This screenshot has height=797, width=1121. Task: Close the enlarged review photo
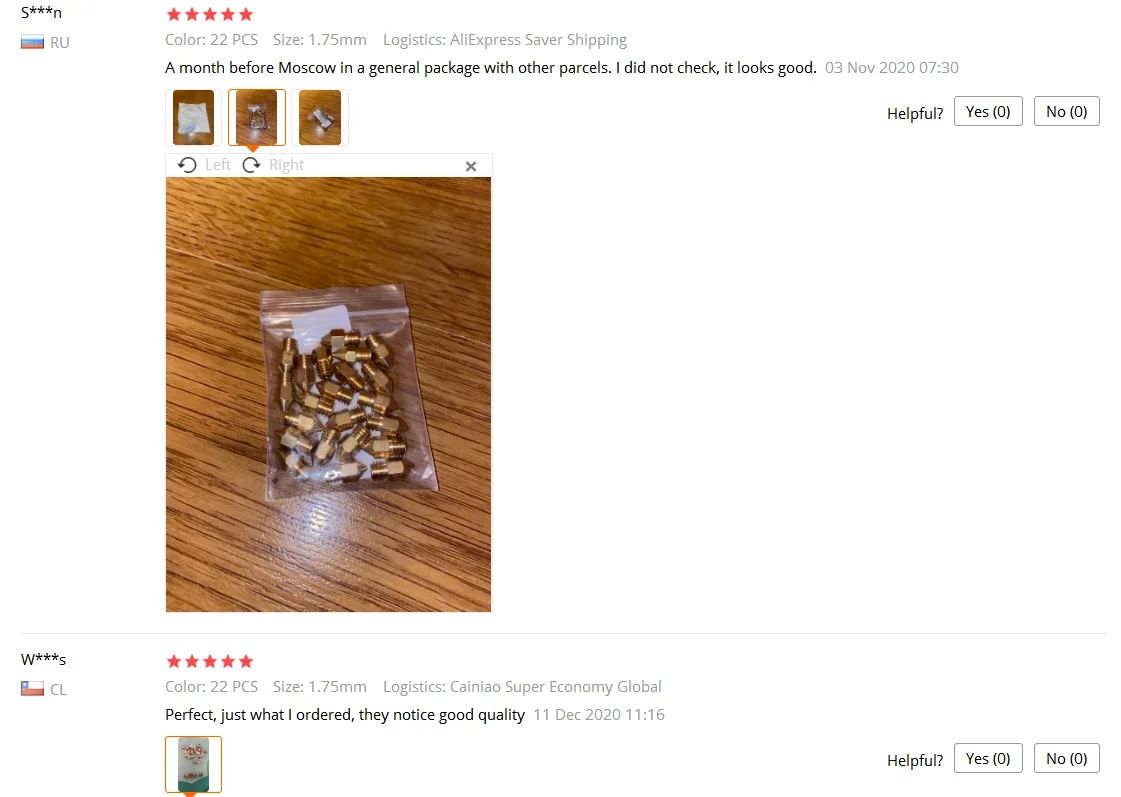click(470, 167)
